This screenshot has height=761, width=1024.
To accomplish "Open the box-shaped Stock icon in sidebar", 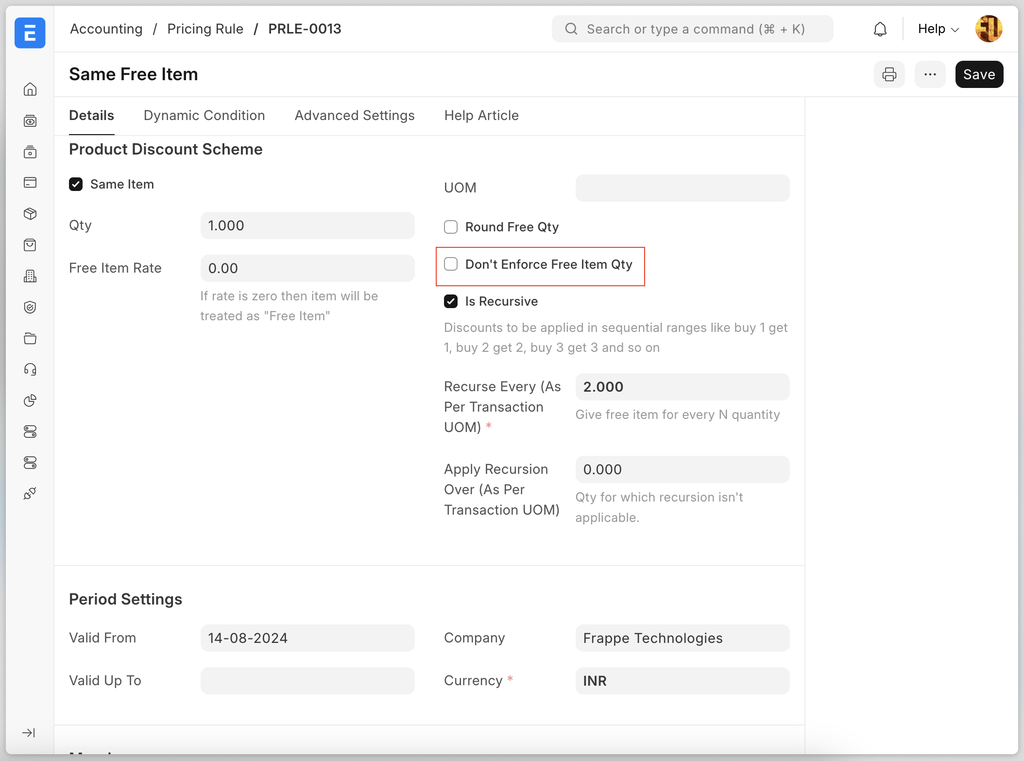I will pyautogui.click(x=30, y=214).
